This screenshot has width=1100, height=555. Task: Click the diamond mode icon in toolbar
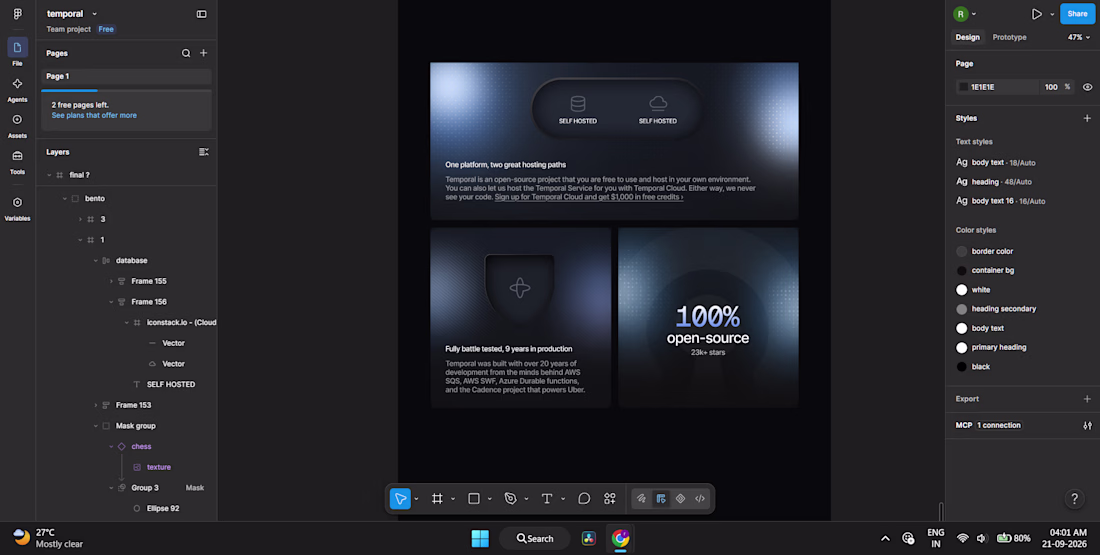tap(680, 498)
